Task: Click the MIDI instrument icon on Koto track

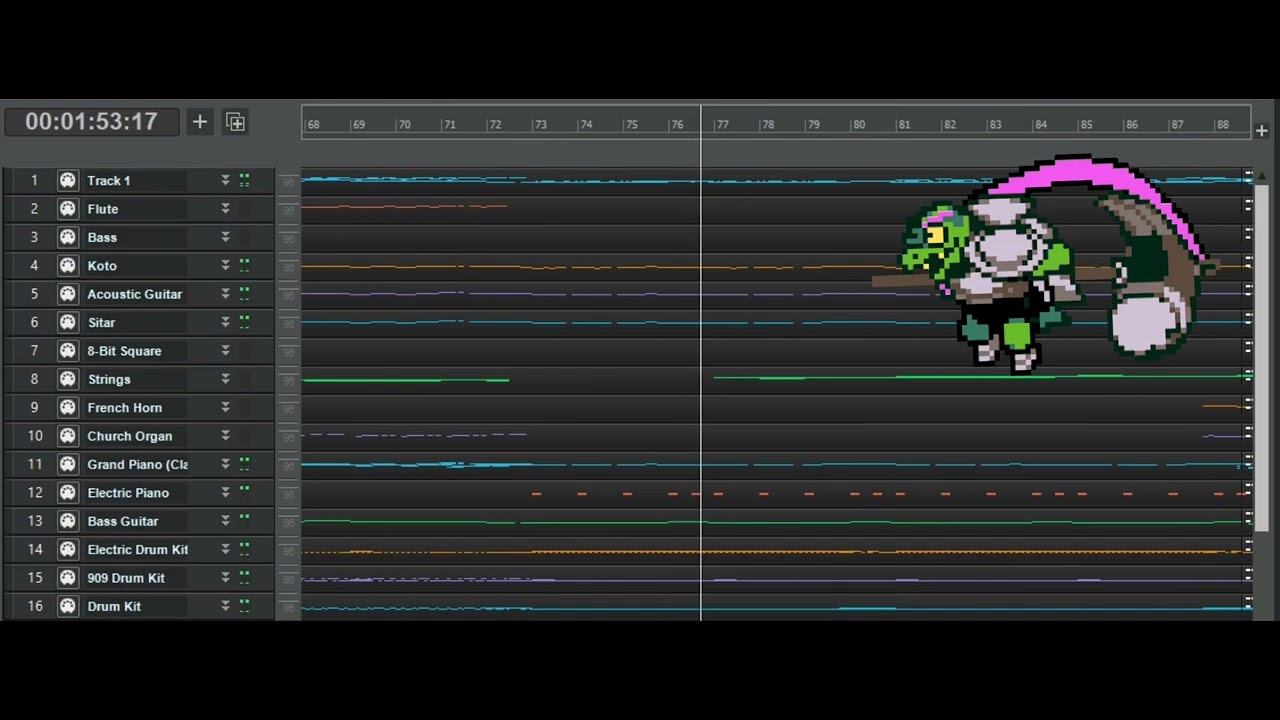Action: [67, 266]
